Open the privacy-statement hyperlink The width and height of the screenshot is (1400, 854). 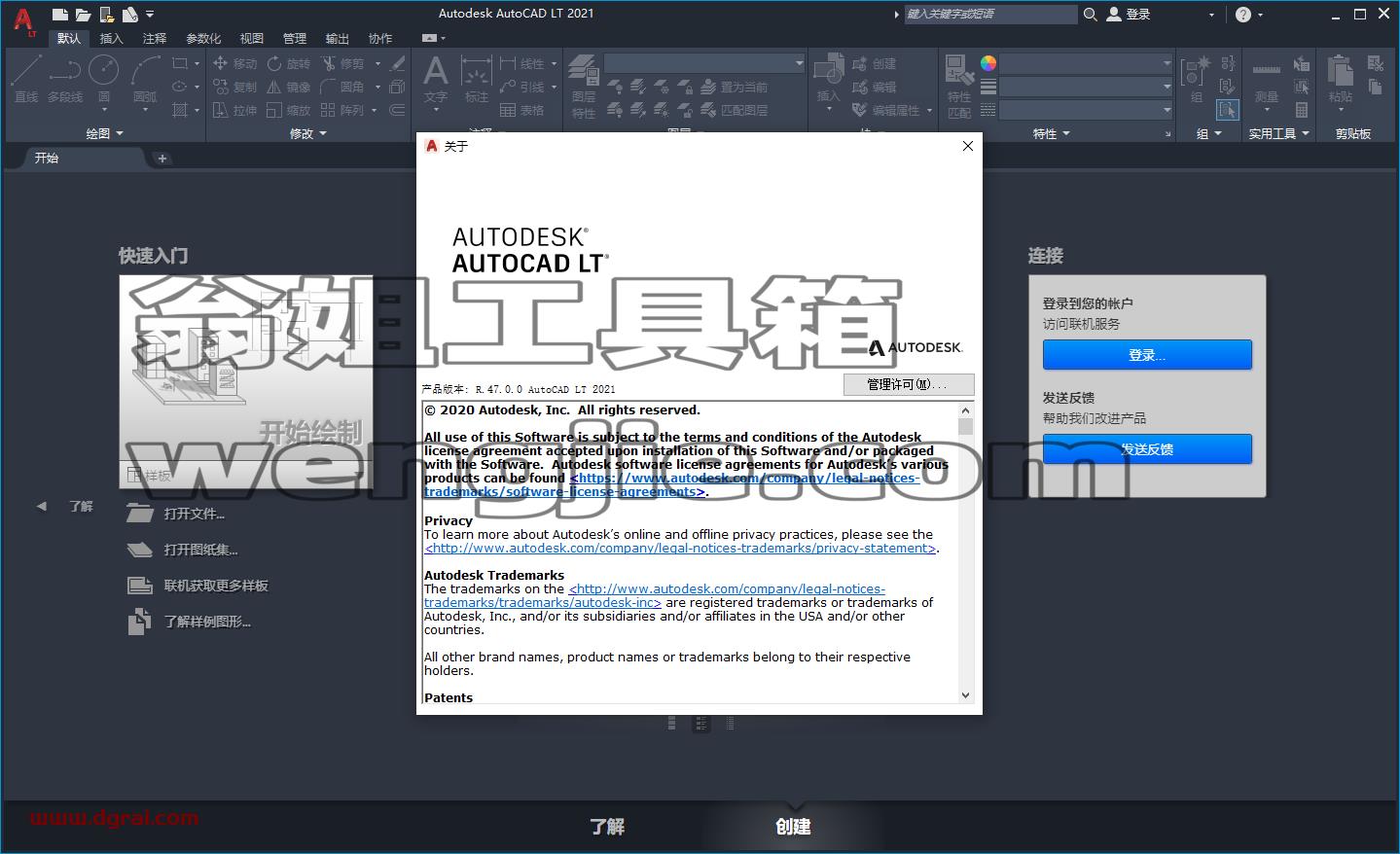point(680,549)
